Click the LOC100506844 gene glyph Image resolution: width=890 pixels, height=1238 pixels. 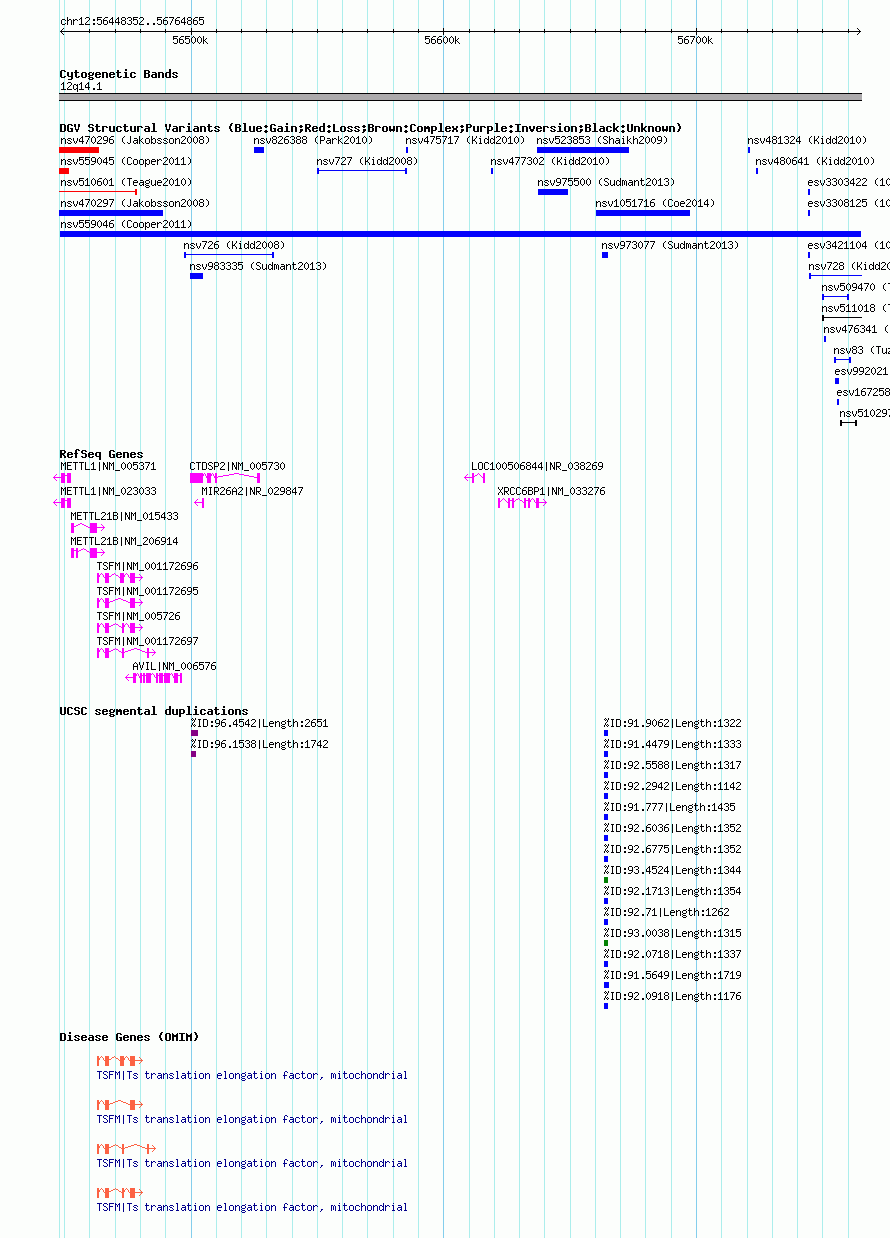(475, 479)
